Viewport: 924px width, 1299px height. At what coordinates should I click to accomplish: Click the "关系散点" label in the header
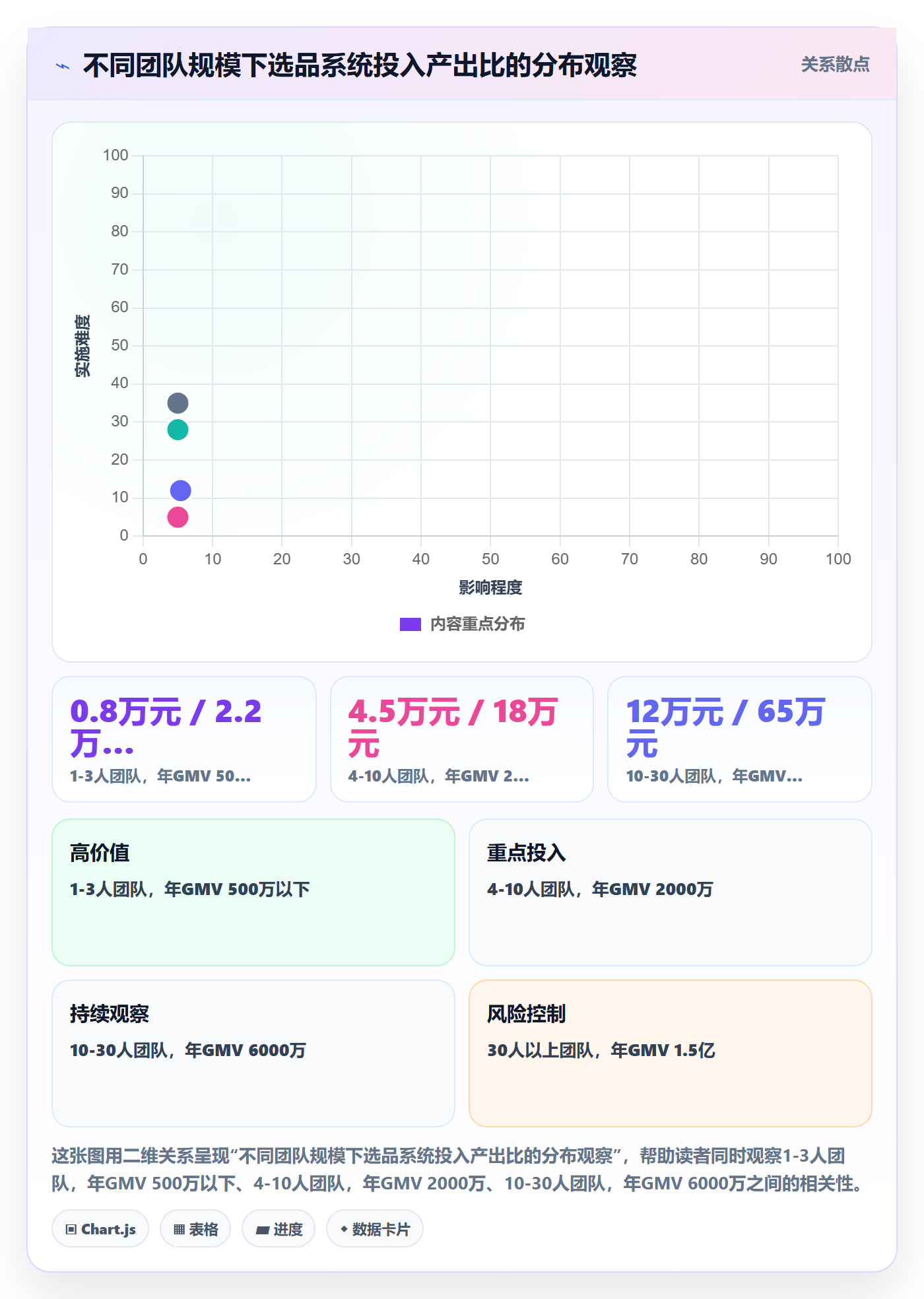835,65
